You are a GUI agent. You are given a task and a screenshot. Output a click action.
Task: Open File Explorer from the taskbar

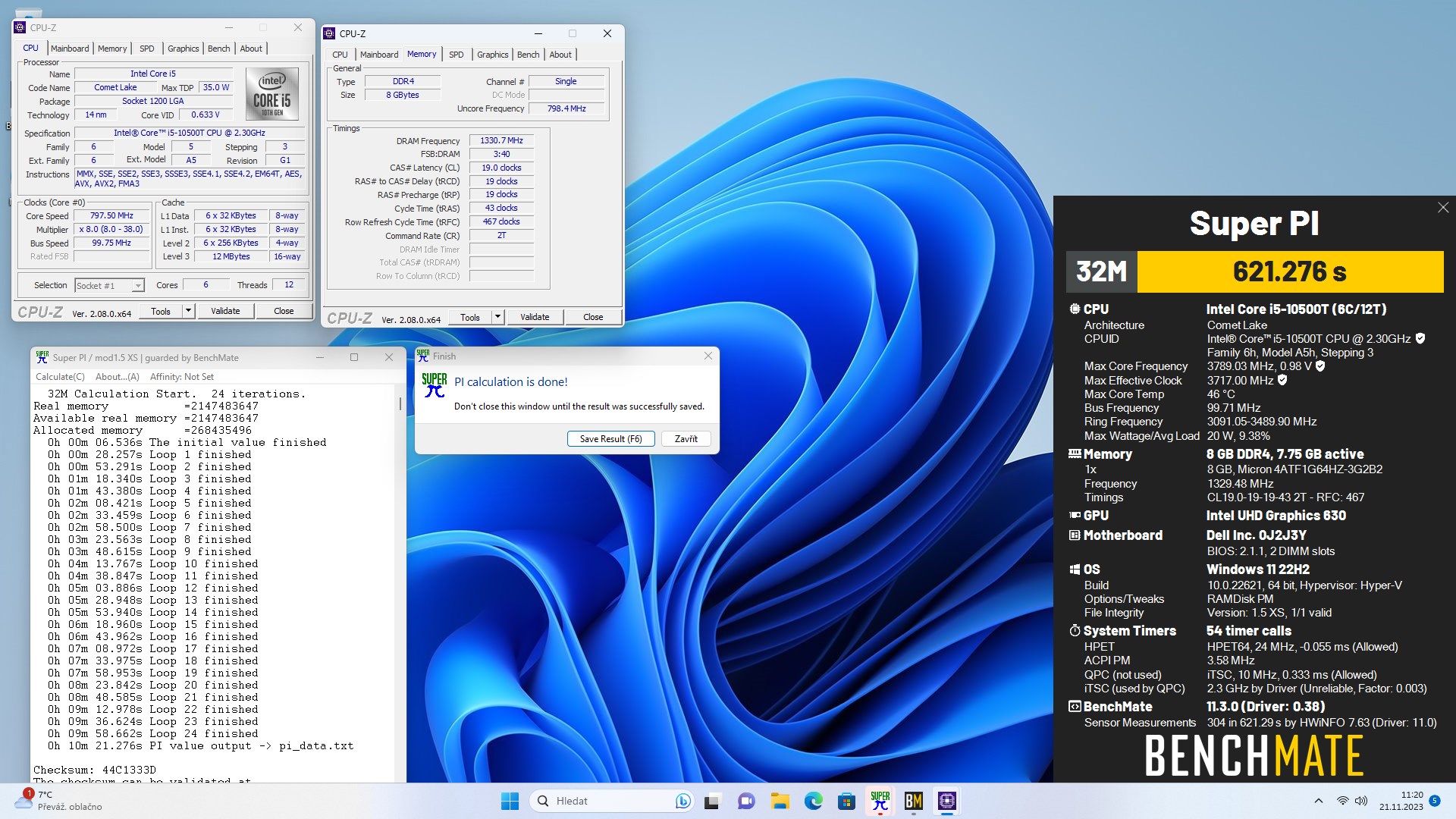tap(780, 801)
